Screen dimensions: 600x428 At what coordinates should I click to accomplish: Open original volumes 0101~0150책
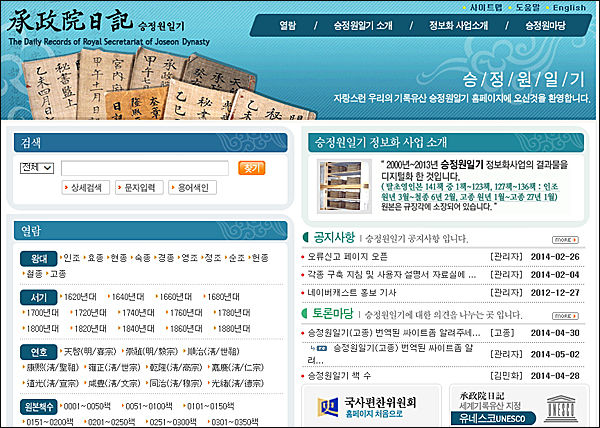tap(210, 406)
